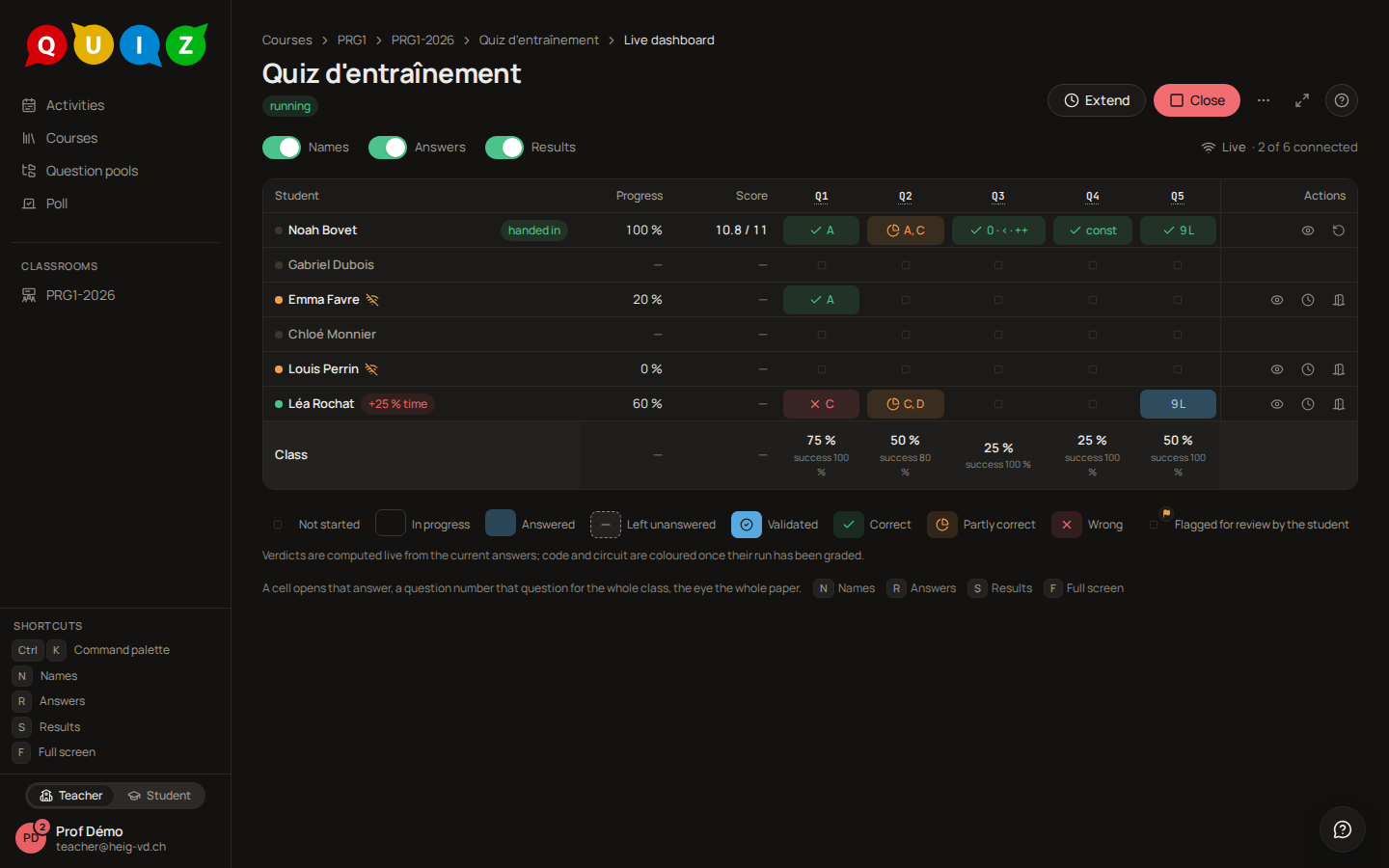Open the PRG1-2026 classroom
The image size is (1389, 868).
tap(116, 295)
